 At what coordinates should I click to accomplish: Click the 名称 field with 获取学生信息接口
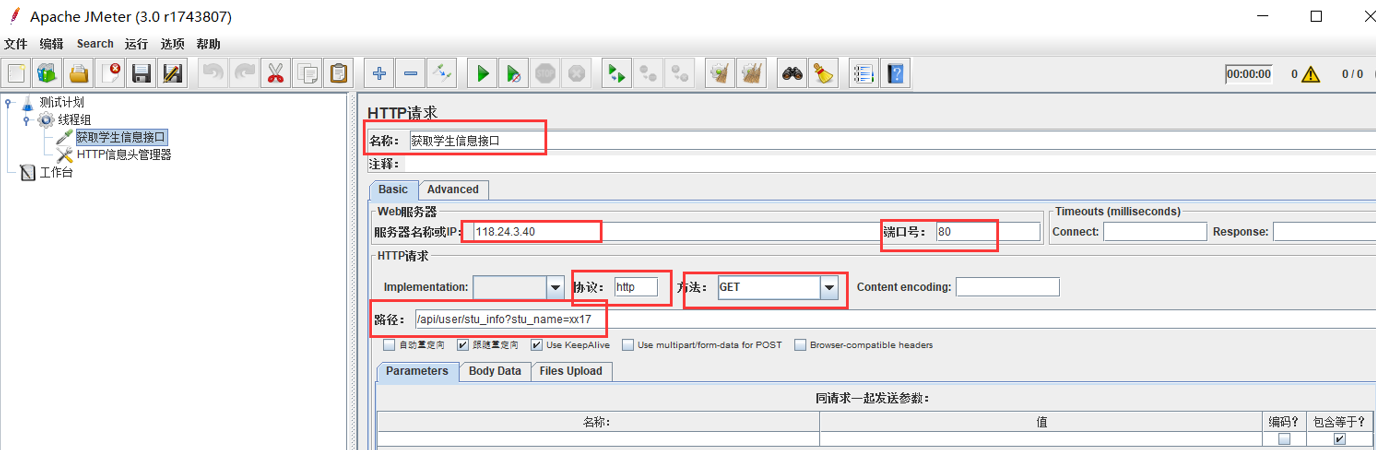point(892,141)
